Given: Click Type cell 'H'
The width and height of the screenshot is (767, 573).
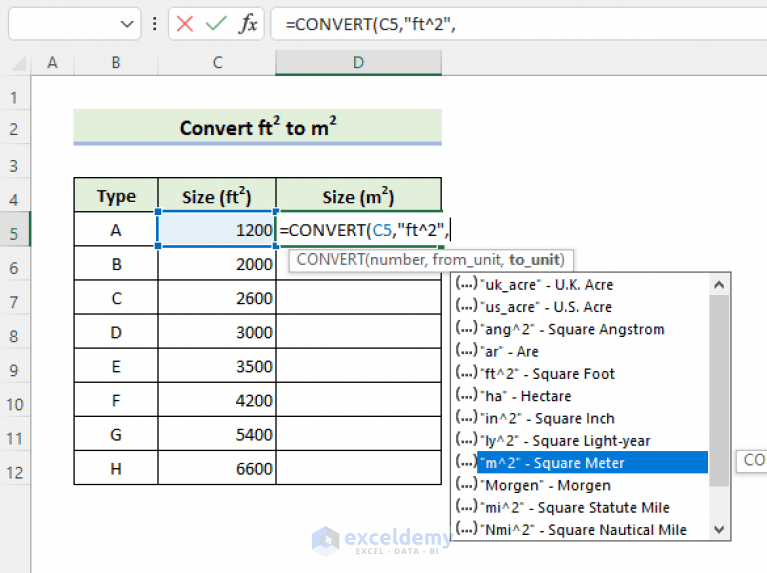Looking at the screenshot, I should coord(116,468).
